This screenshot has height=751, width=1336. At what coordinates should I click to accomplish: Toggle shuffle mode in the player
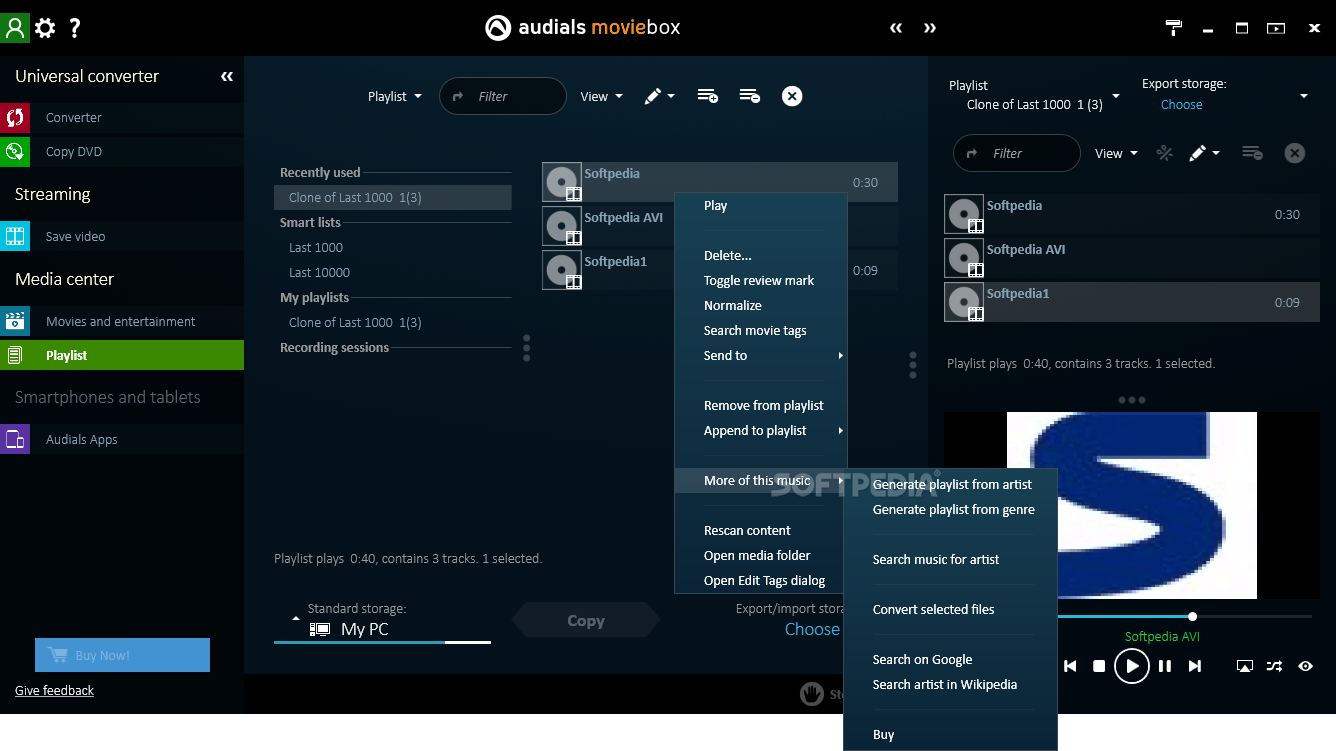(x=1274, y=666)
